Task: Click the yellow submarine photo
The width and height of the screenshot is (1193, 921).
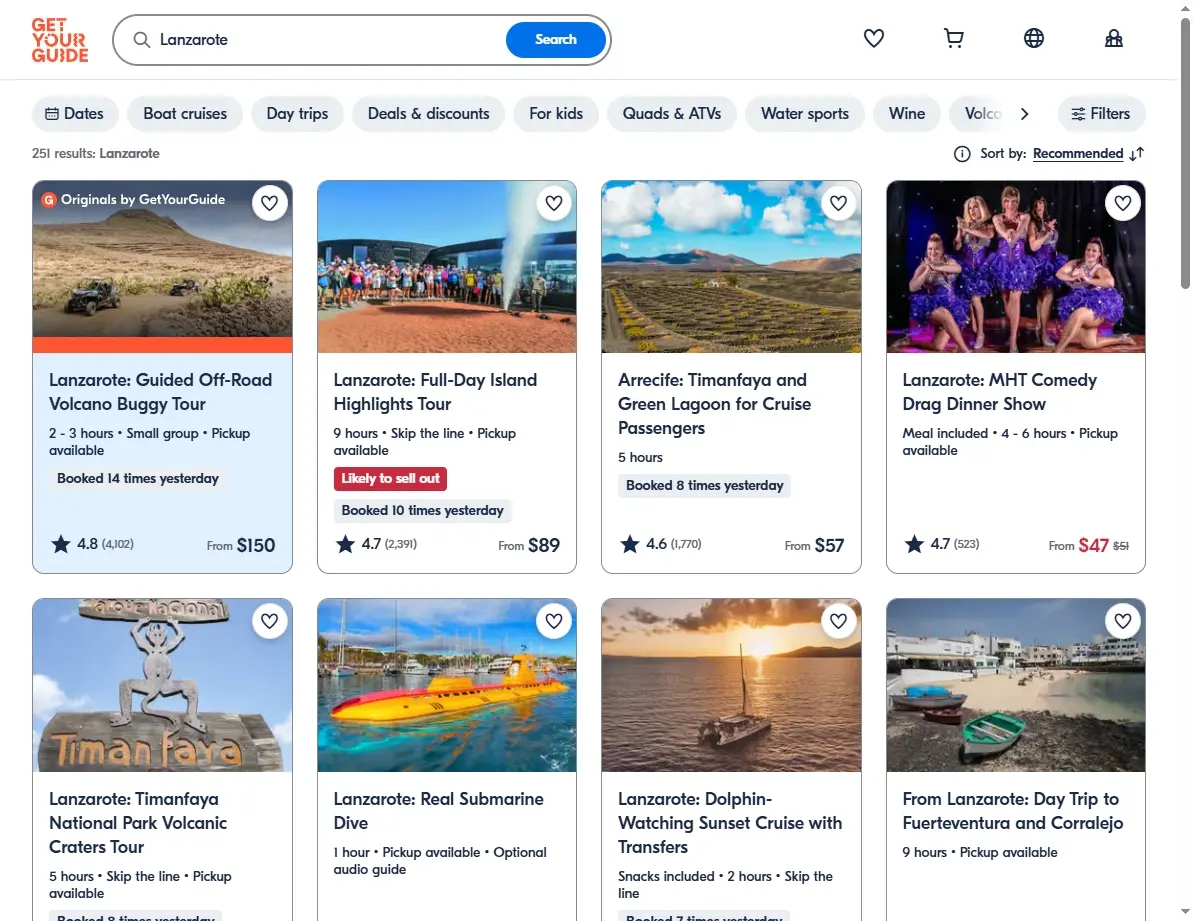Action: [x=447, y=685]
